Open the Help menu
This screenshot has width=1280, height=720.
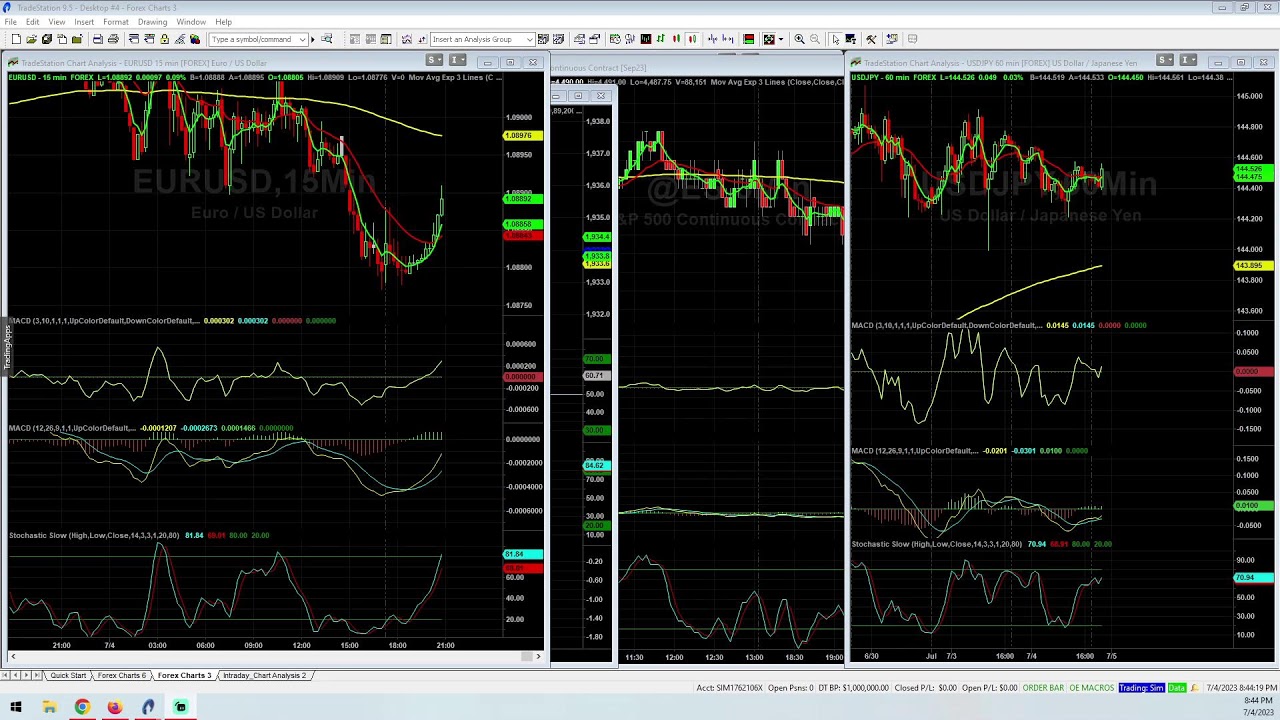click(223, 22)
